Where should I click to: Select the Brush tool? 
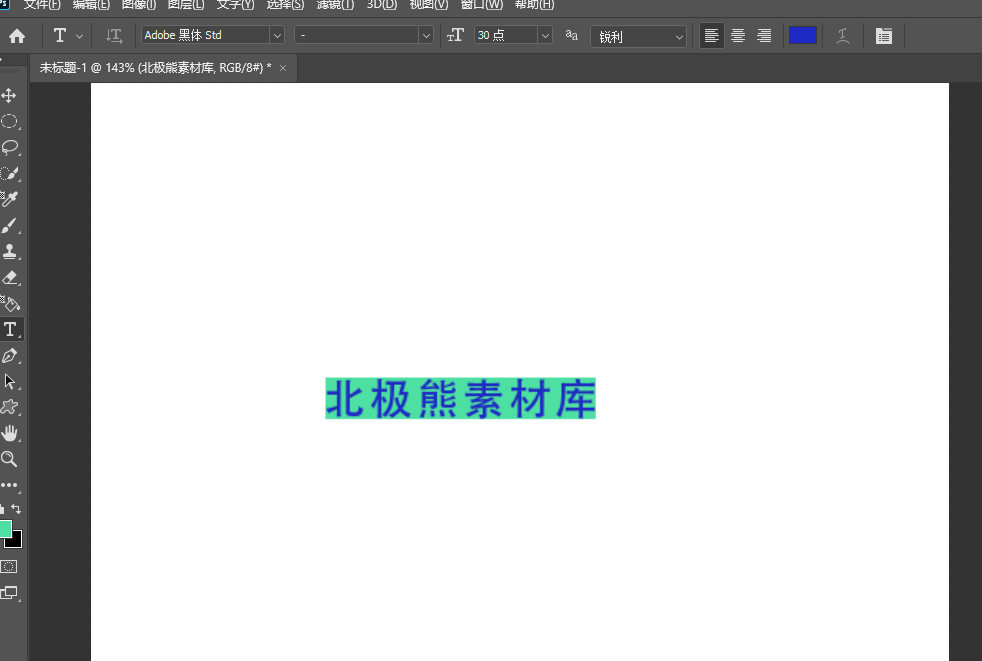(9, 226)
